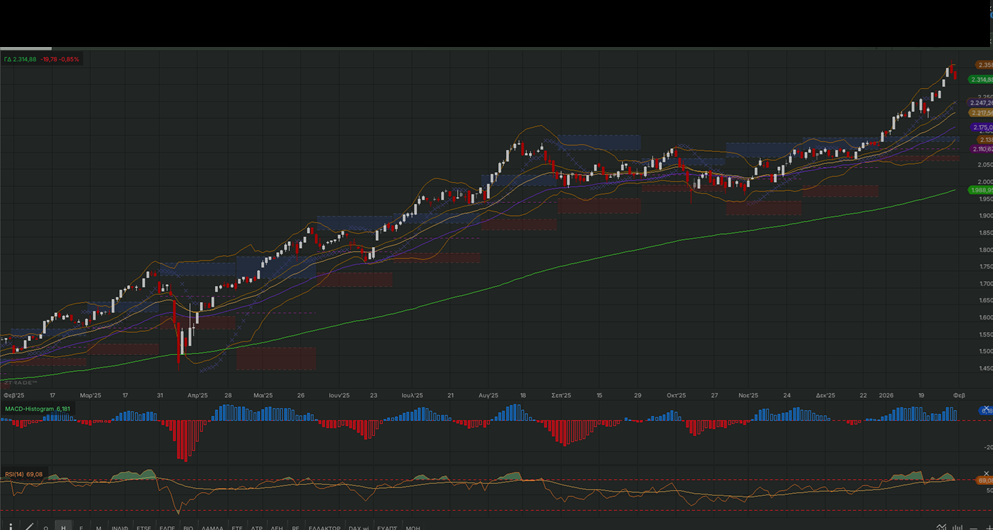Click the magenta 2.110,82 price tag
993x530 pixels.
981,149
